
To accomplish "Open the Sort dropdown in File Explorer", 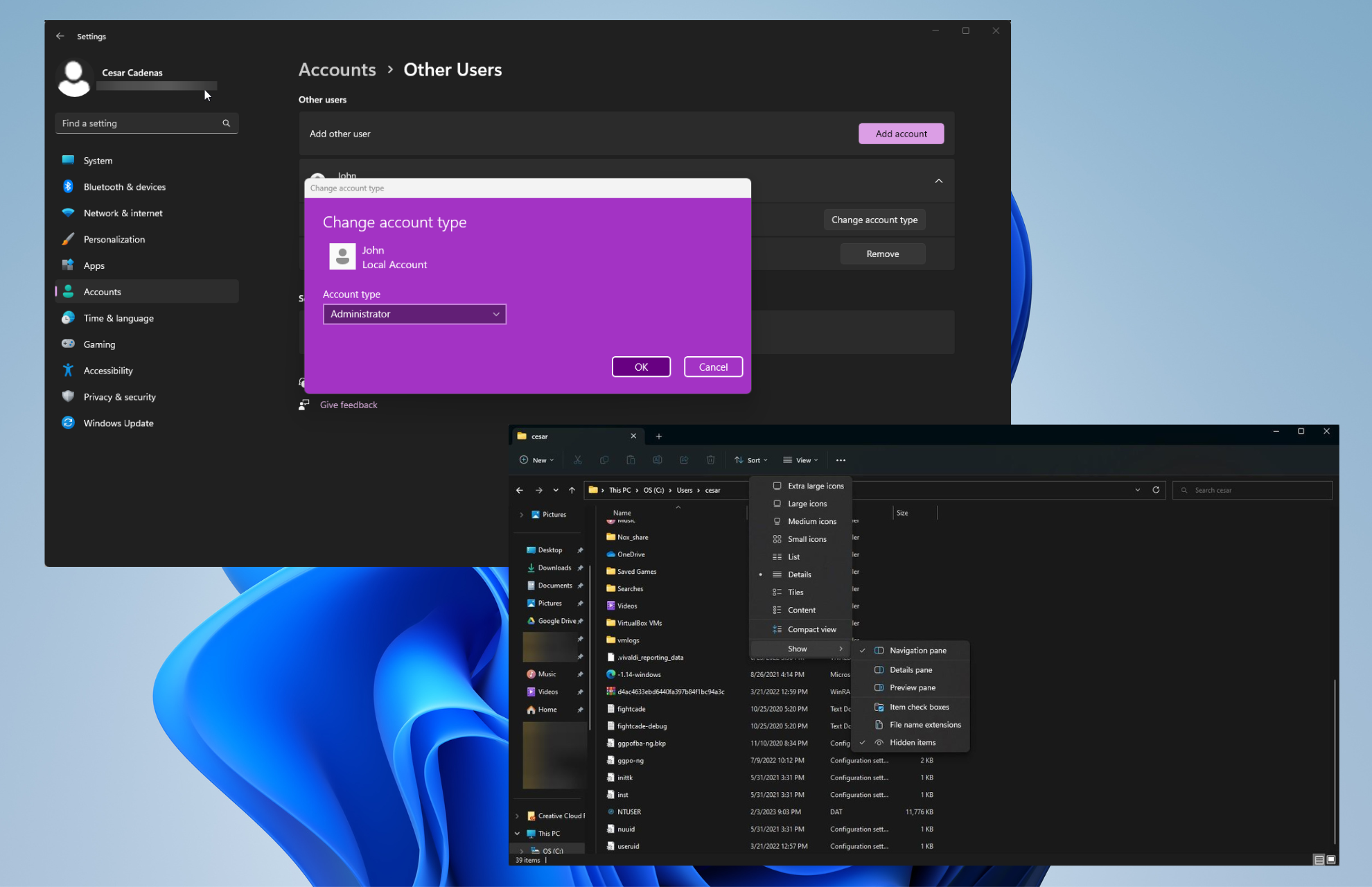I will click(x=751, y=460).
